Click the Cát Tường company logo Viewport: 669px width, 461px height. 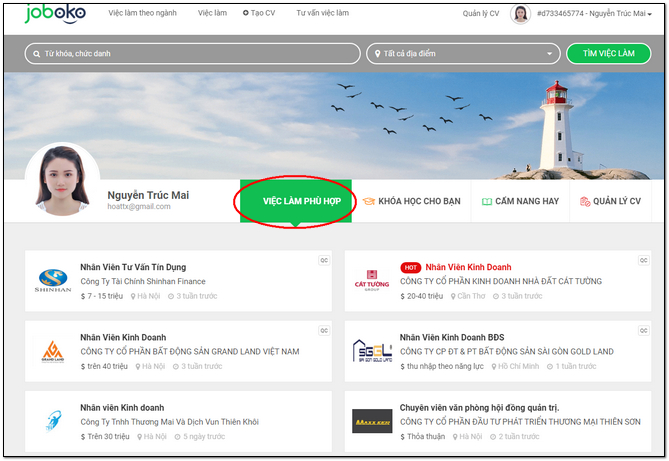click(372, 278)
